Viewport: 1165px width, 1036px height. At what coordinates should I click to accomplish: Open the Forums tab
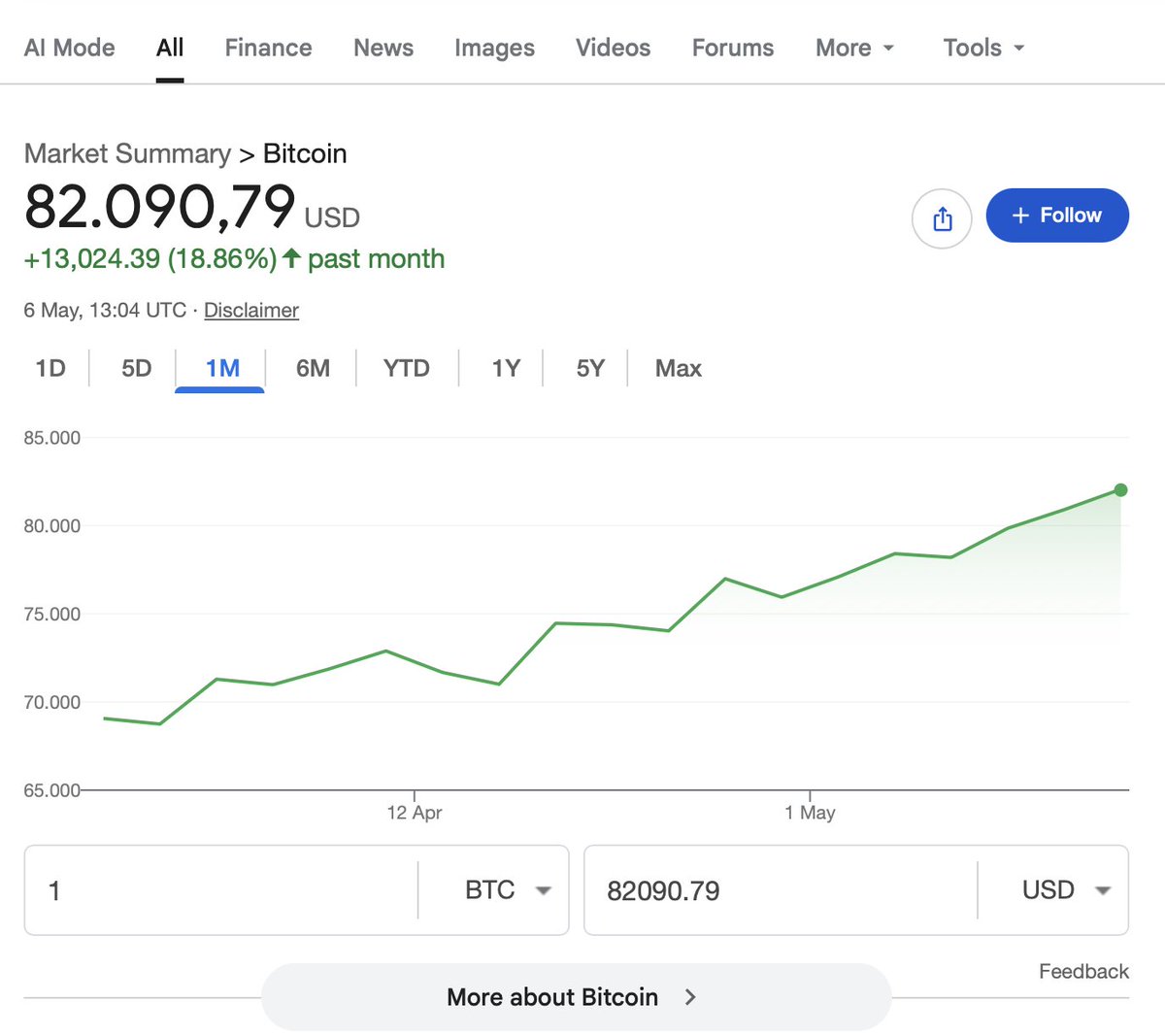click(733, 48)
